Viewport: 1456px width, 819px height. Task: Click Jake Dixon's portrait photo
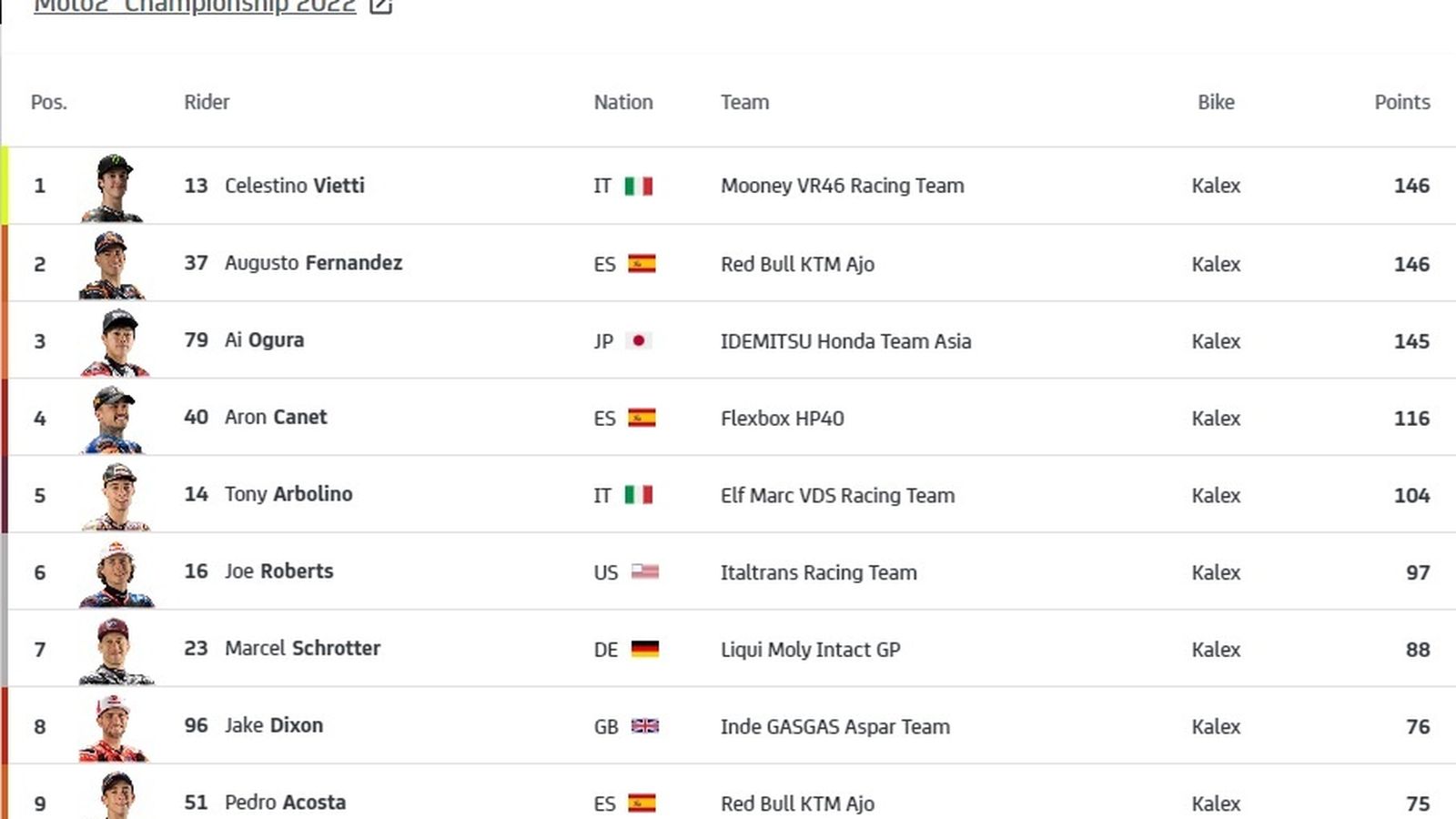(x=114, y=726)
